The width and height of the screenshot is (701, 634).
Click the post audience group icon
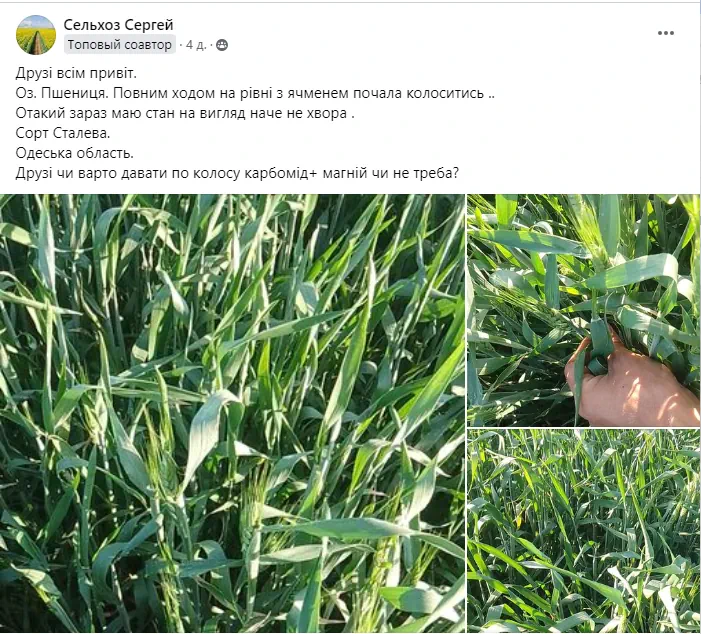click(x=222, y=45)
